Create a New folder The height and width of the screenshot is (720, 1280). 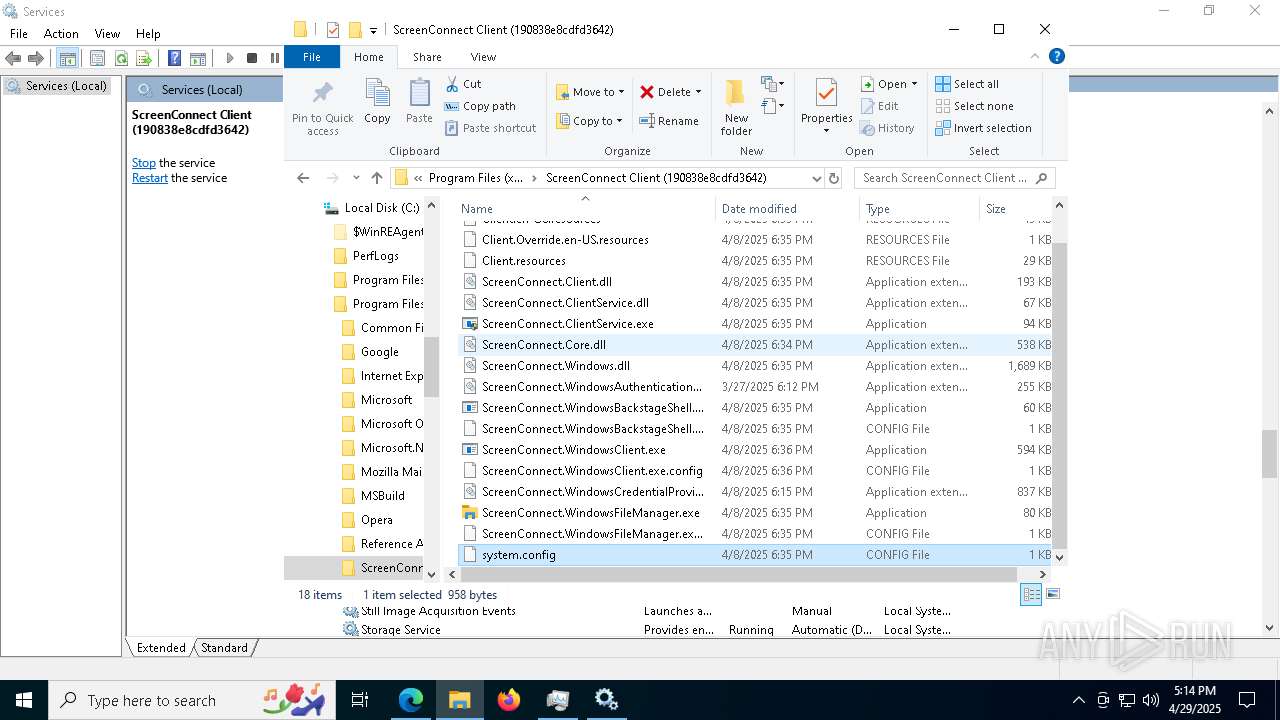736,108
